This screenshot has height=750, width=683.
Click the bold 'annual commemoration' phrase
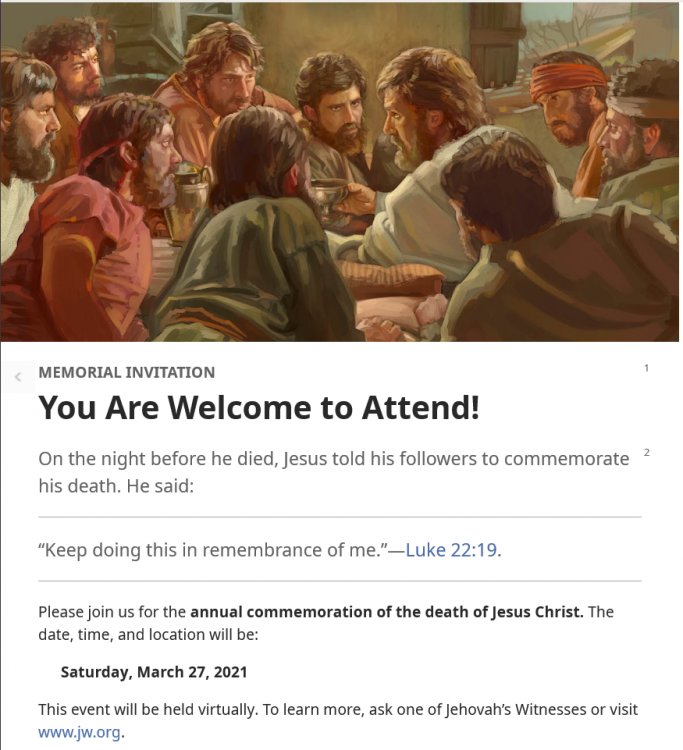click(x=386, y=612)
